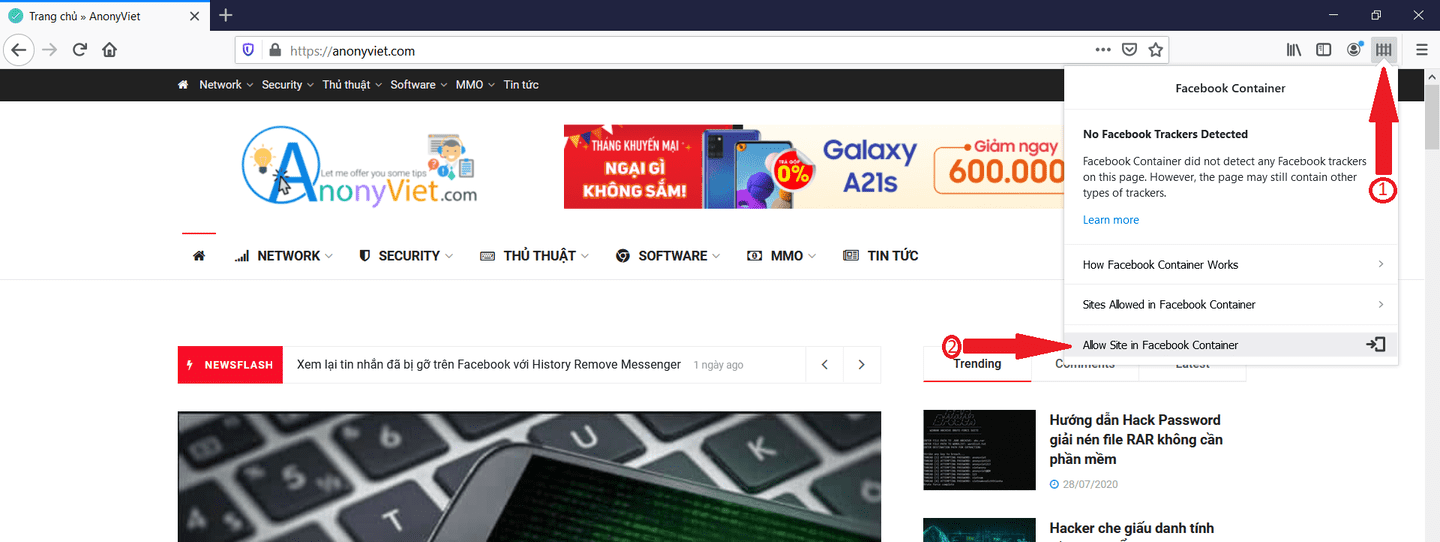The image size is (1440, 542).
Task: Click the AnonyViet tab favicon
Action: point(16,16)
